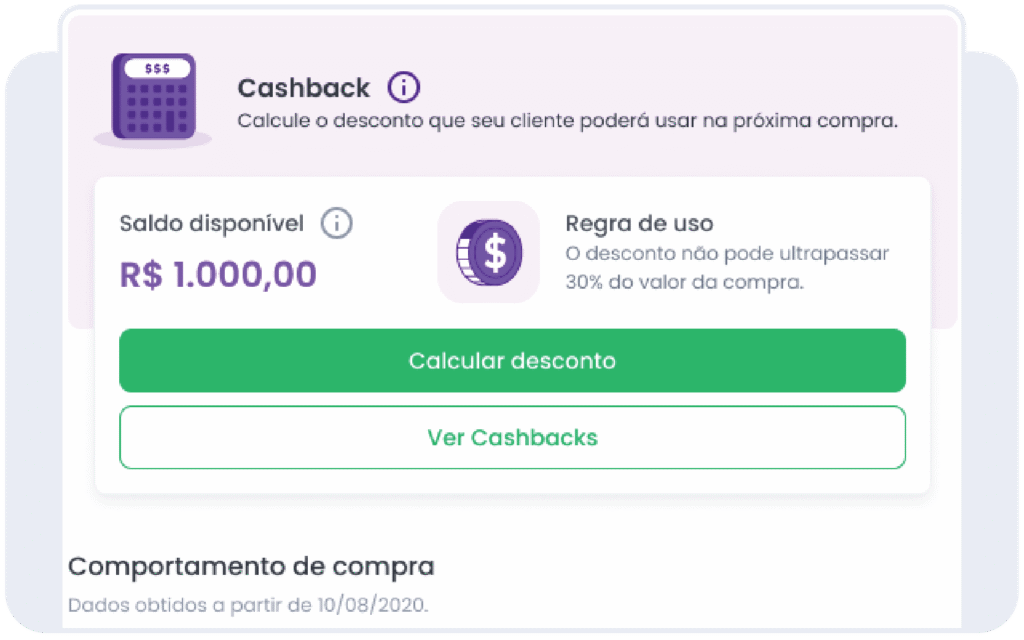Click the Calcule o desconto description line
This screenshot has width=1024, height=640.
[x=568, y=121]
